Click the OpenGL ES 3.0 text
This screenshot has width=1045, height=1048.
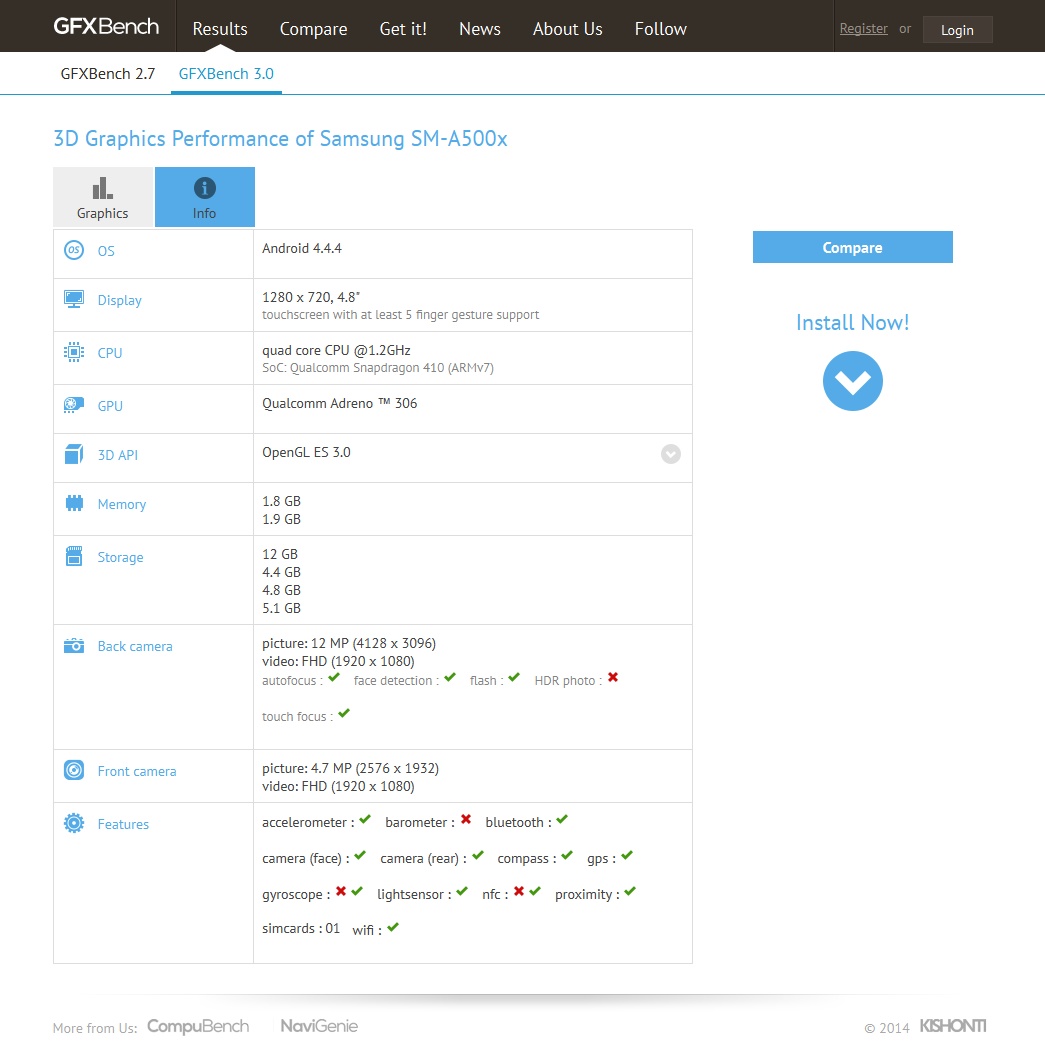[306, 452]
